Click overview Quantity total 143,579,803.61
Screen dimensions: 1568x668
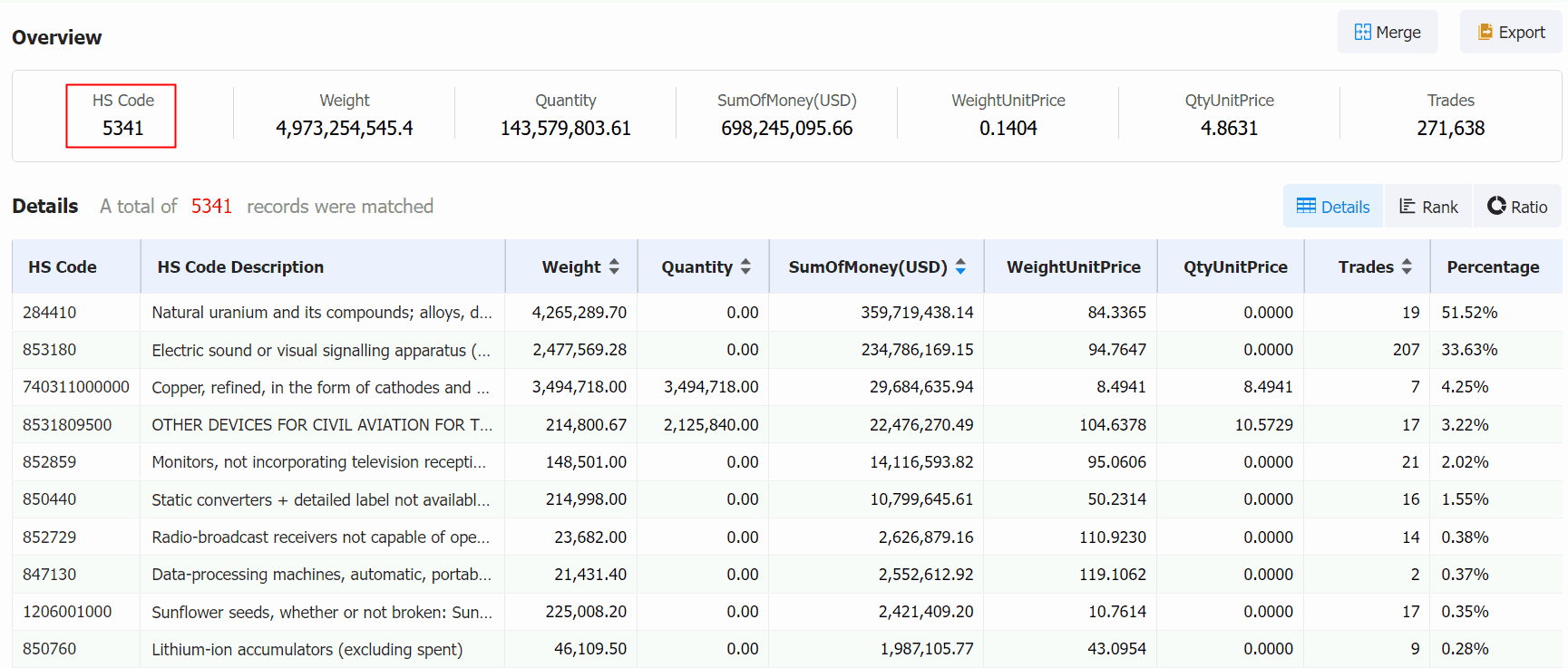(566, 129)
